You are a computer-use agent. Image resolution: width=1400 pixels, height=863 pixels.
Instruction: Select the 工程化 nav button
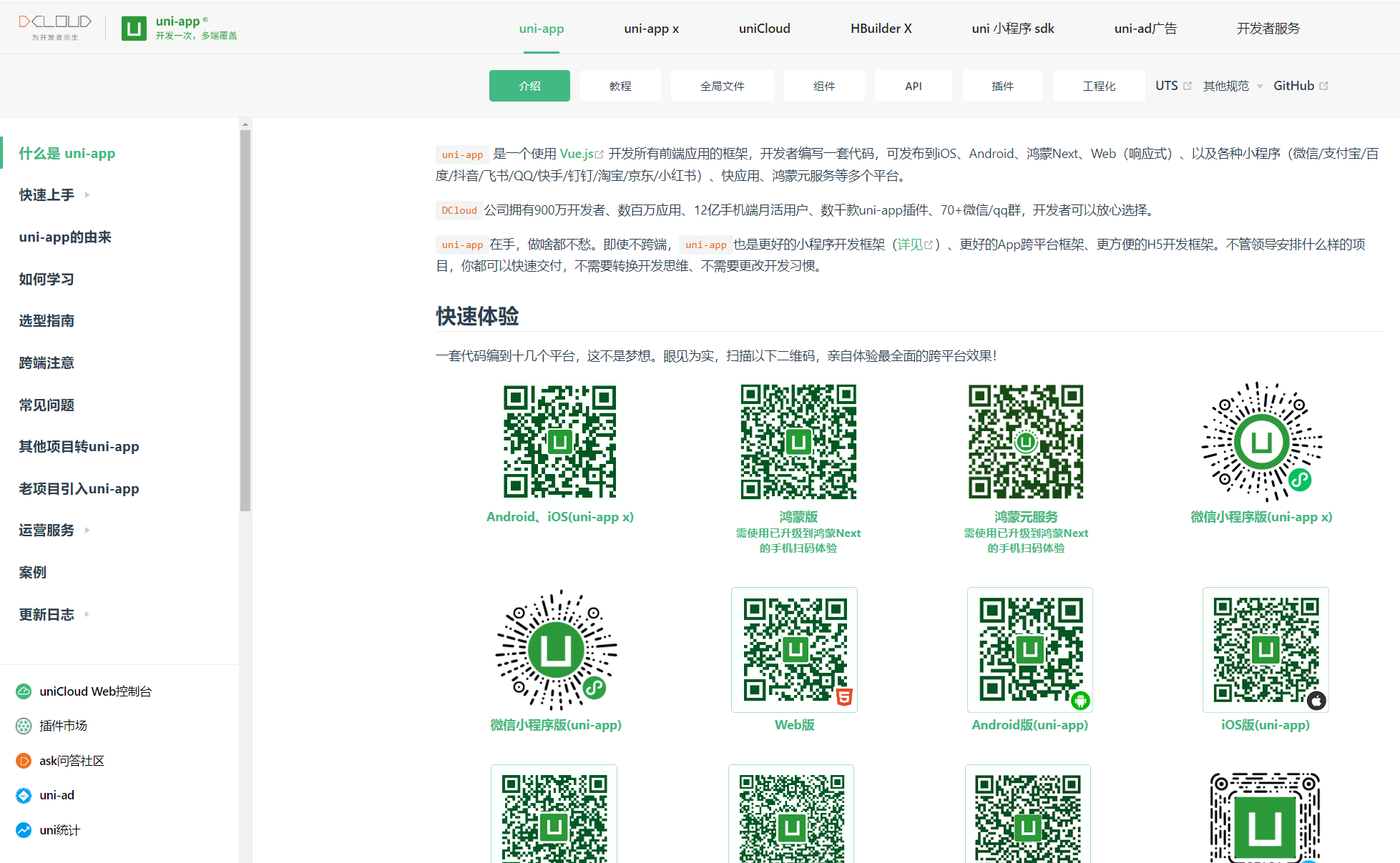(x=1099, y=86)
